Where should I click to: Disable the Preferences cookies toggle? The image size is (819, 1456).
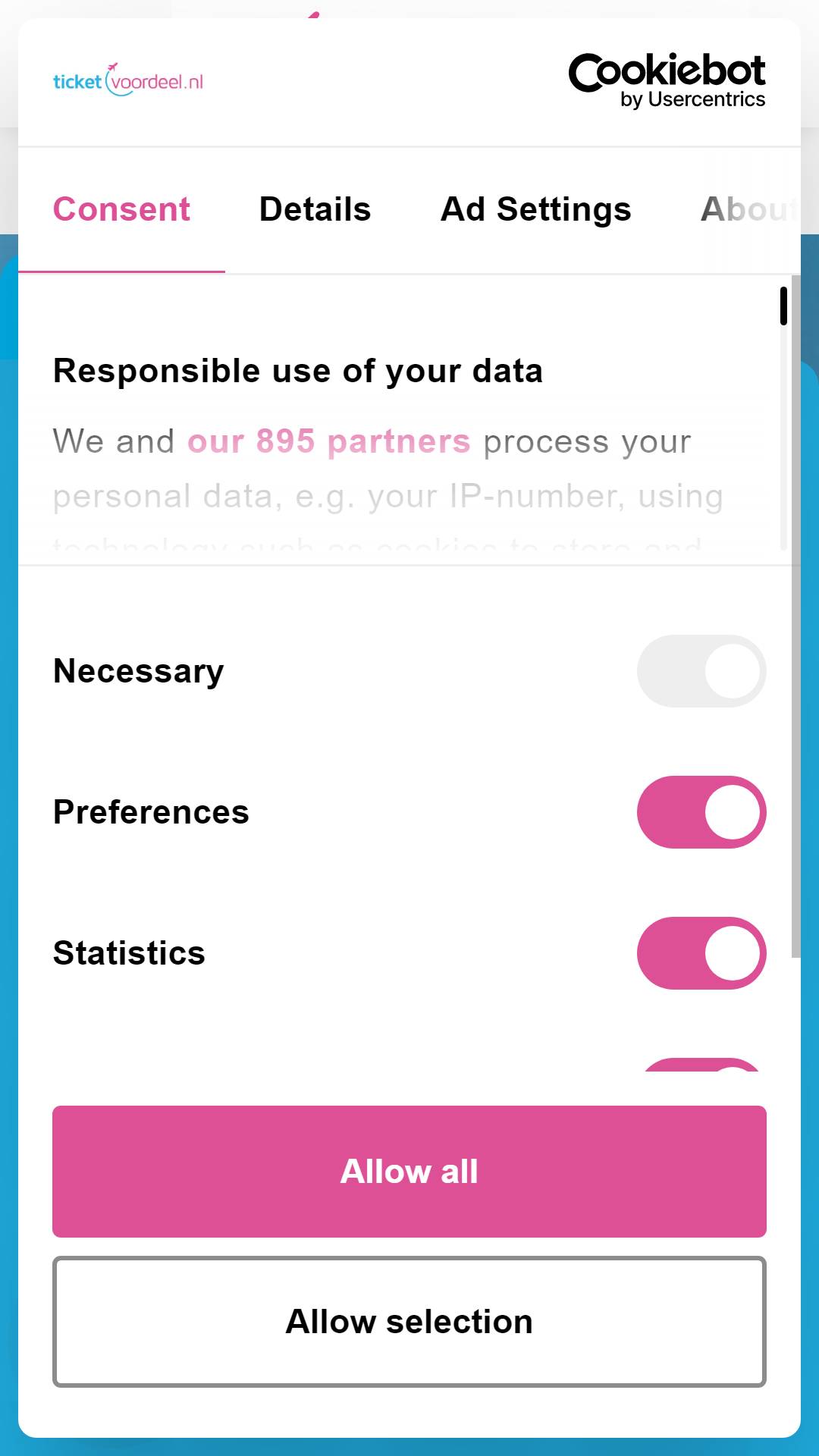click(x=701, y=812)
